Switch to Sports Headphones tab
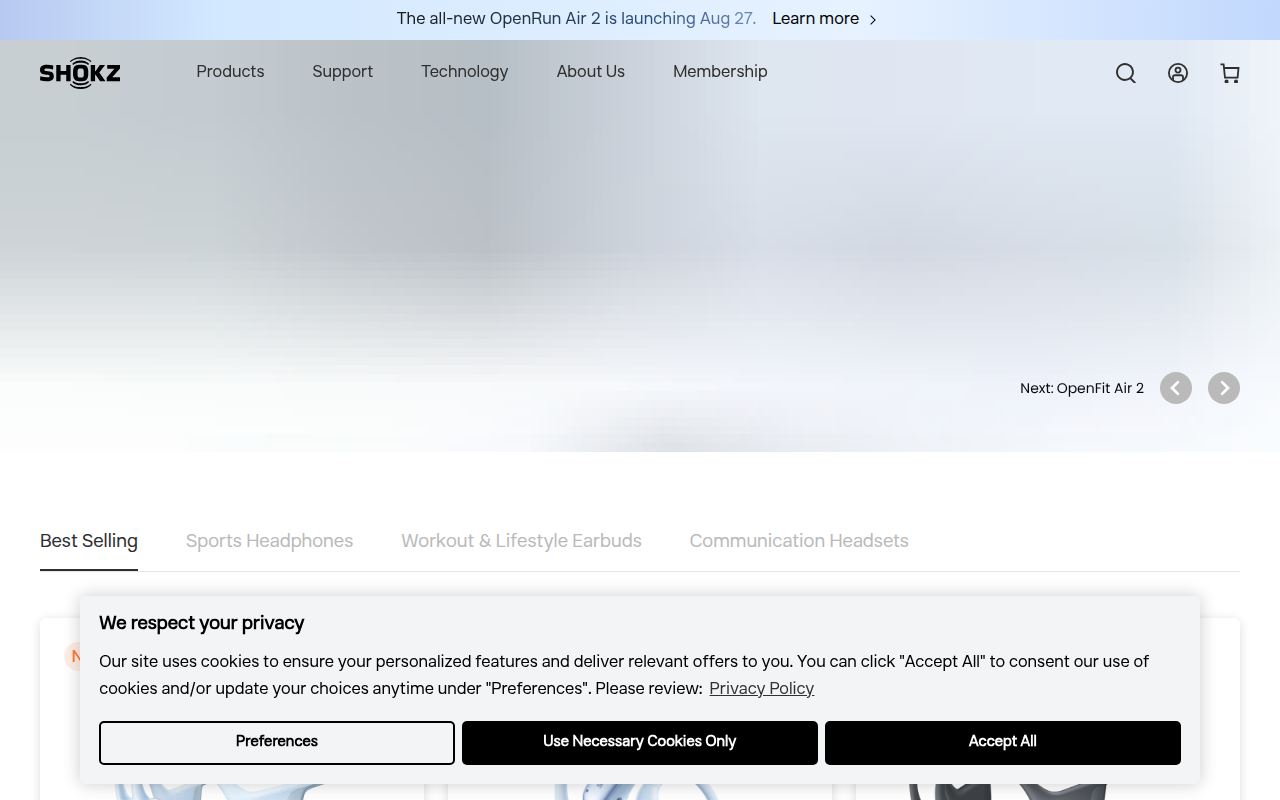Screen dimensions: 1280x800 (270, 541)
